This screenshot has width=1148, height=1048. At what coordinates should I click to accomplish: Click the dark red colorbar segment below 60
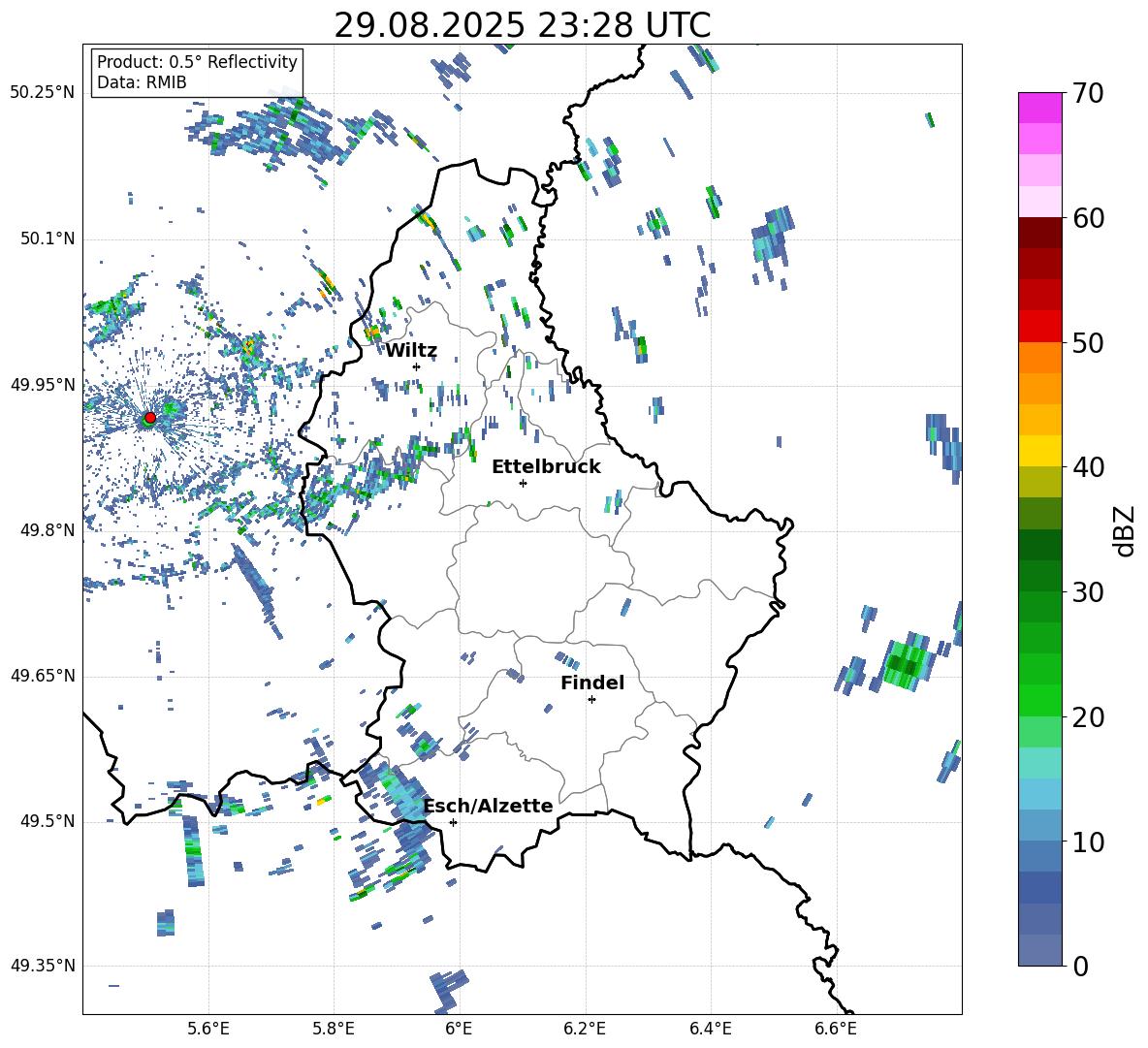pyautogui.click(x=1039, y=233)
